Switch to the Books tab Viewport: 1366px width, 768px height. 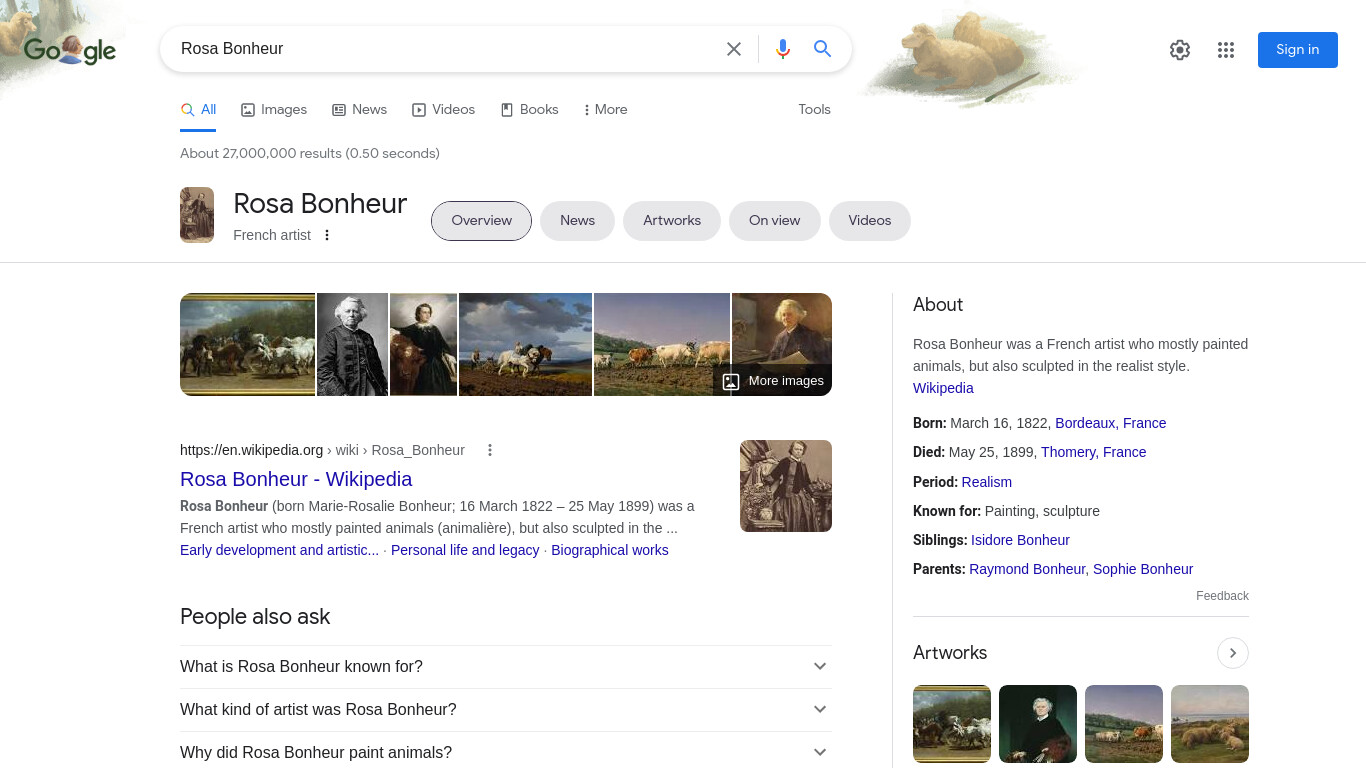coord(529,110)
